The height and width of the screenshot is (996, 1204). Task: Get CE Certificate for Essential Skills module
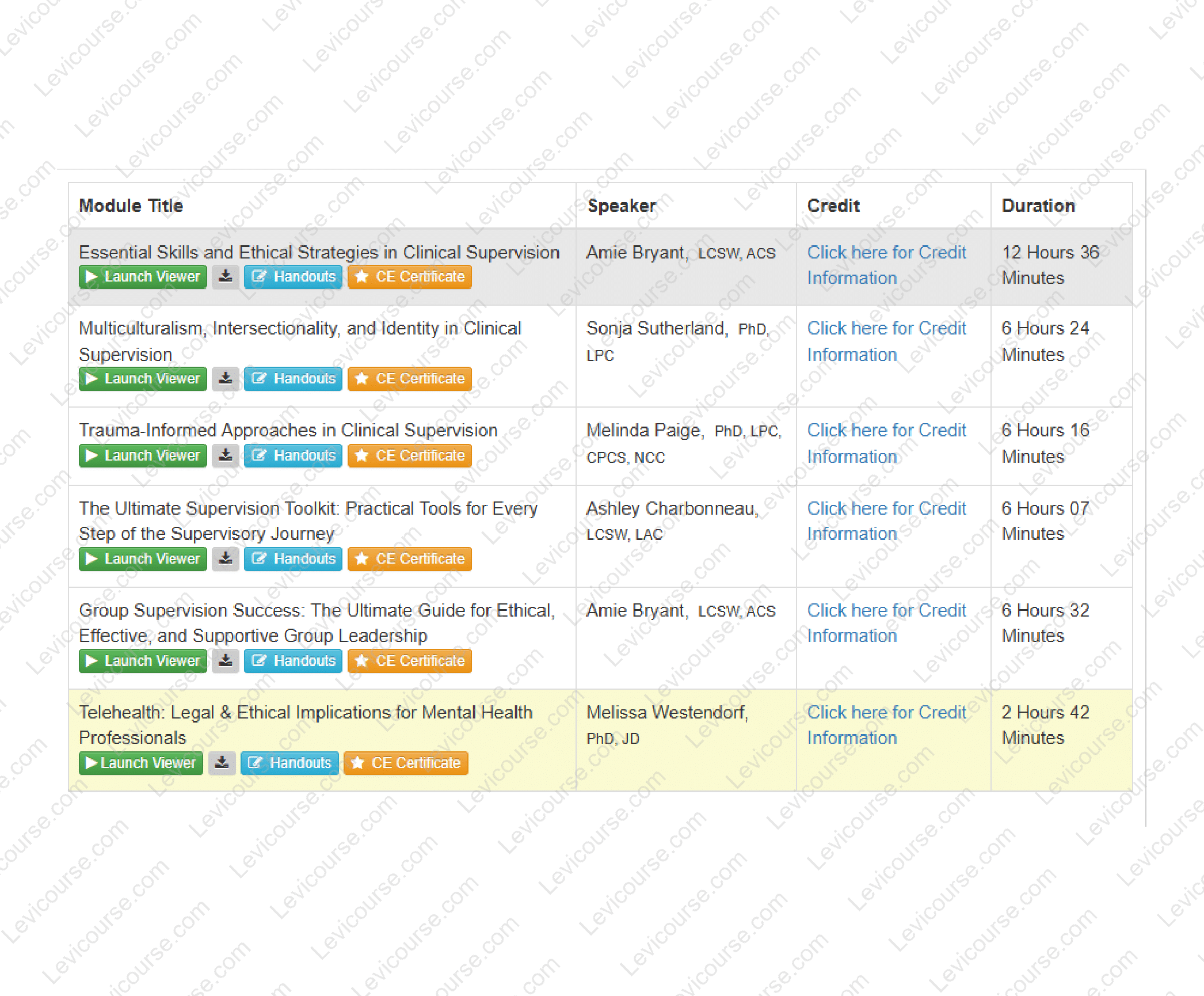click(409, 277)
